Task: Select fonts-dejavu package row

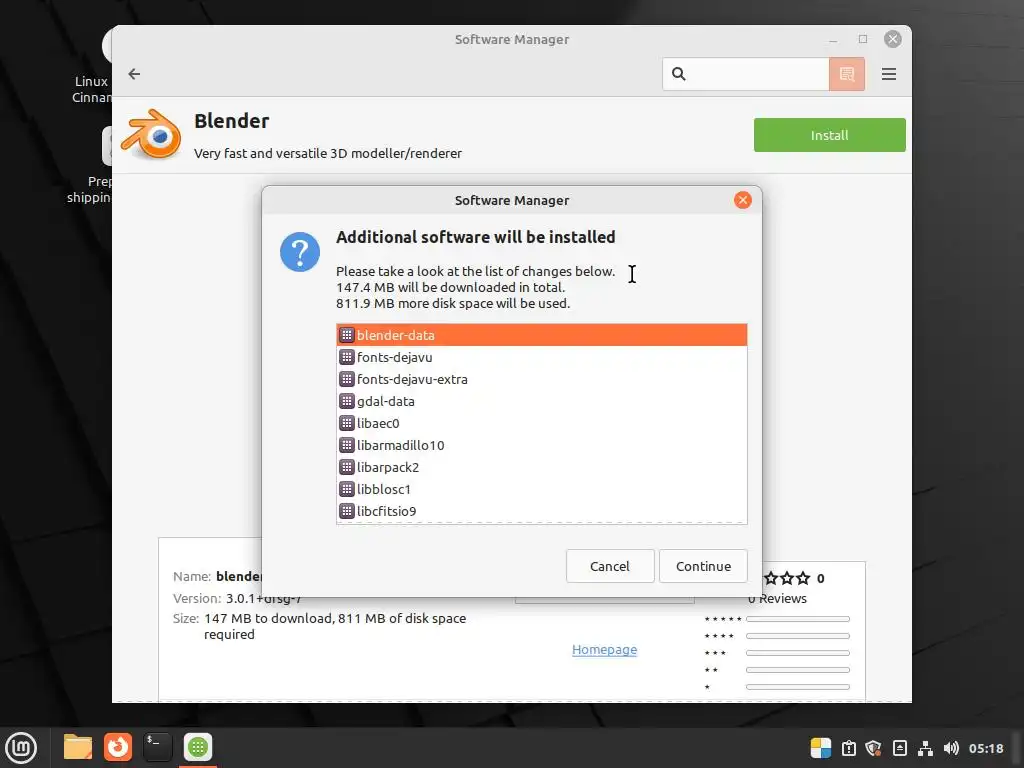Action: [x=541, y=357]
